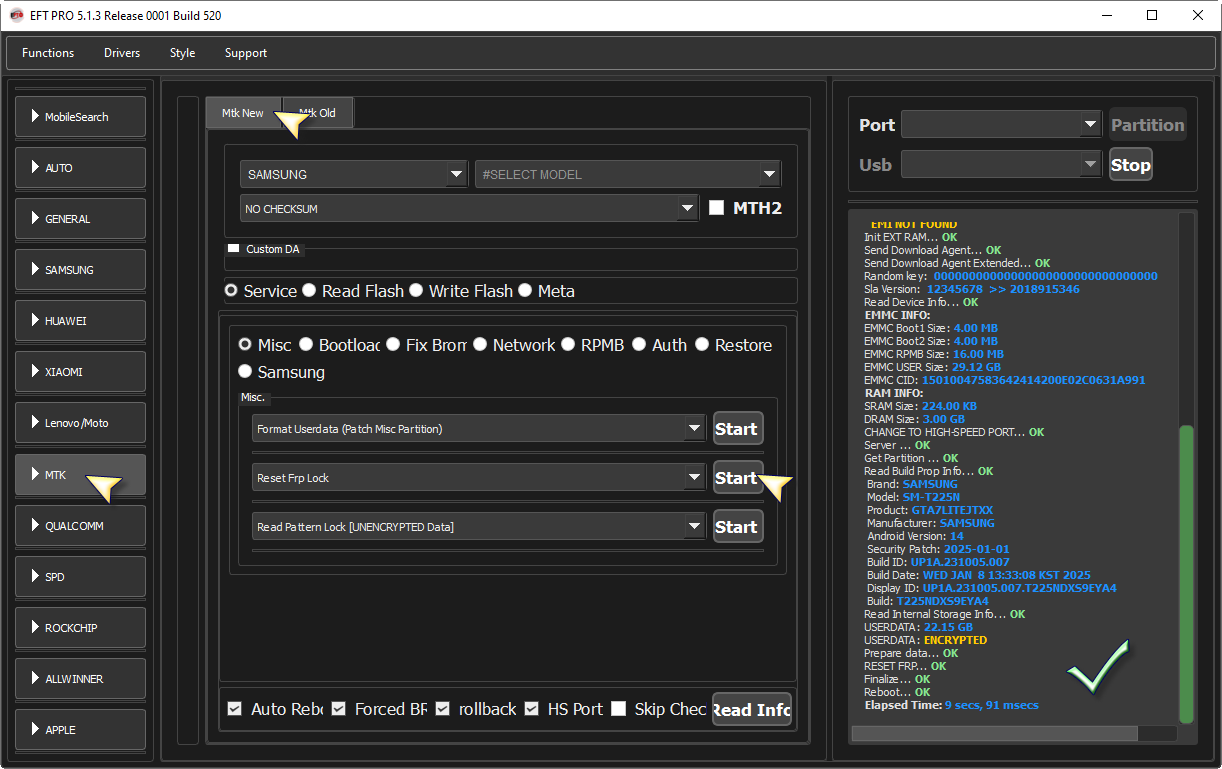Image resolution: width=1222 pixels, height=769 pixels.
Task: Select the Auth radio option
Action: 639,345
